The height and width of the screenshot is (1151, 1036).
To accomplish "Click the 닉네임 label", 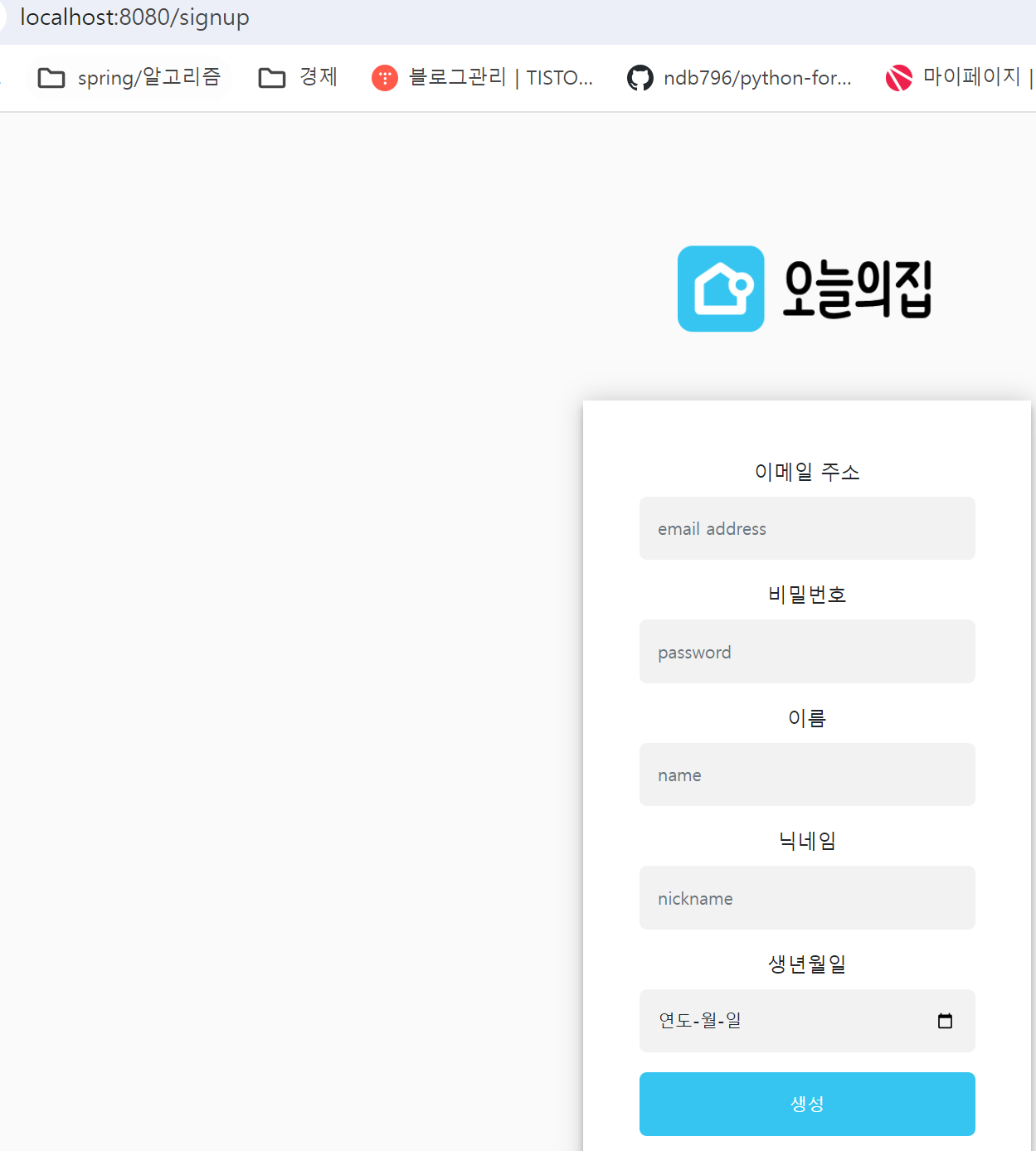I will (807, 841).
